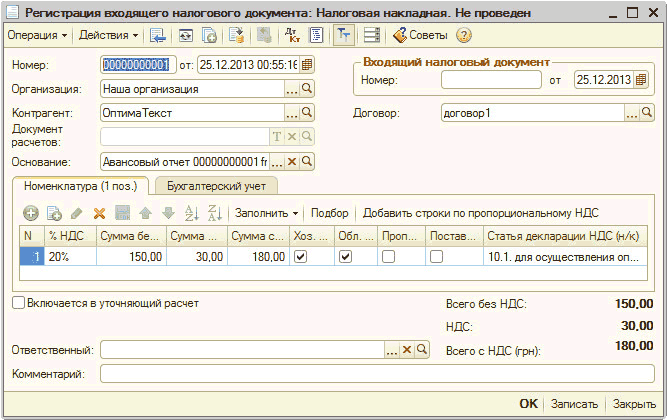Toggle the Включается в уточняющий расчет checkbox
The height and width of the screenshot is (420, 667).
click(x=18, y=302)
